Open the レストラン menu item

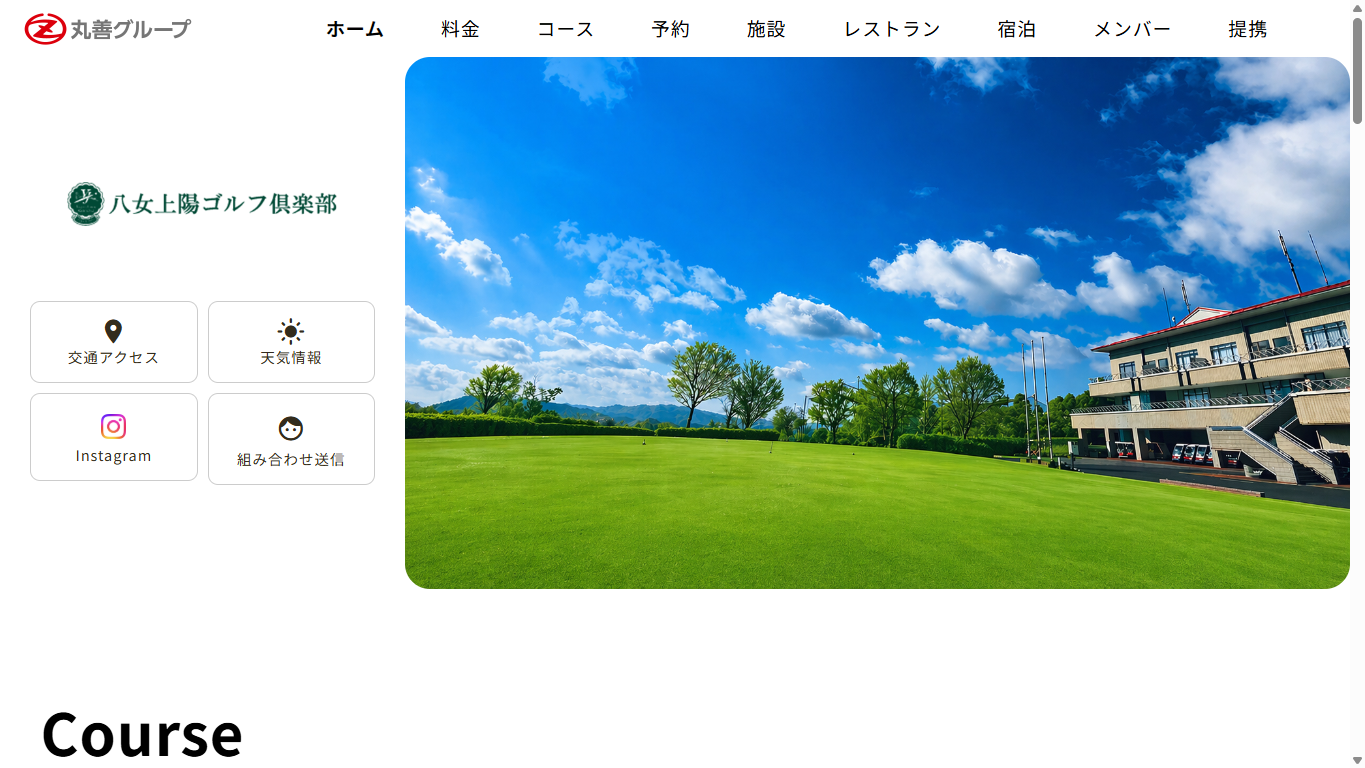(x=892, y=29)
